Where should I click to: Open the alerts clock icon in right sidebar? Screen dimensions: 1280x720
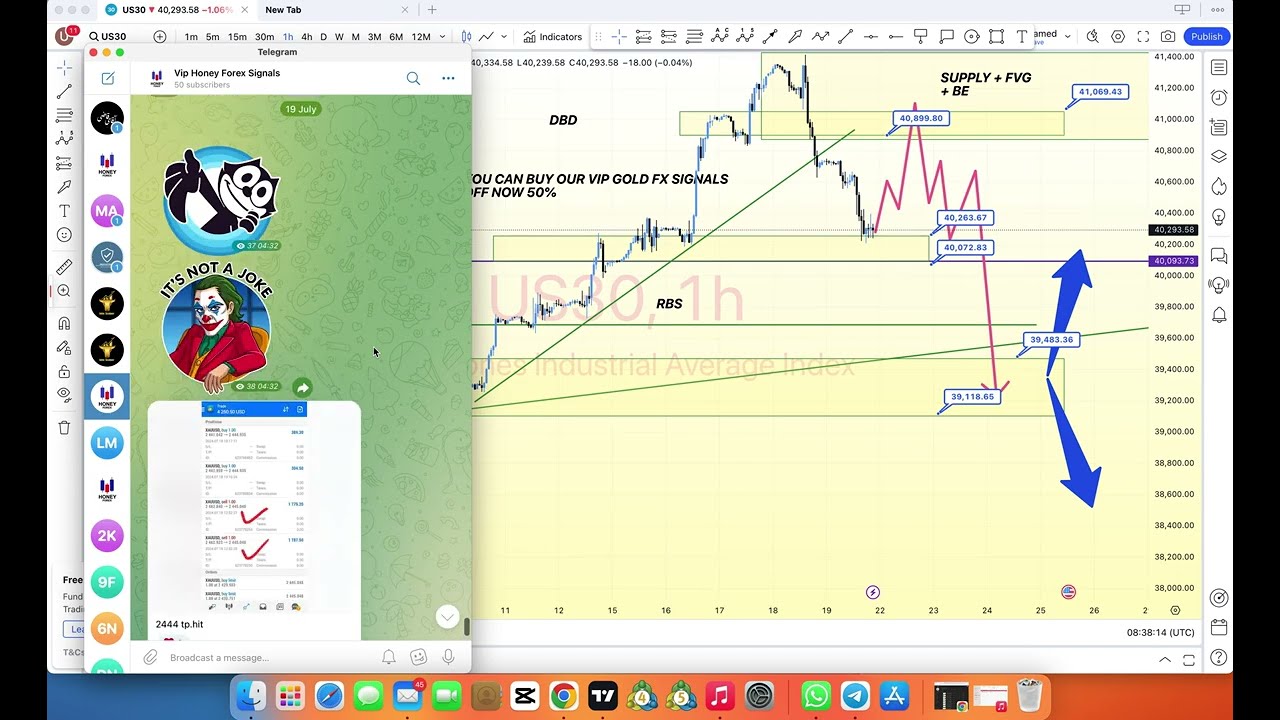1219,97
